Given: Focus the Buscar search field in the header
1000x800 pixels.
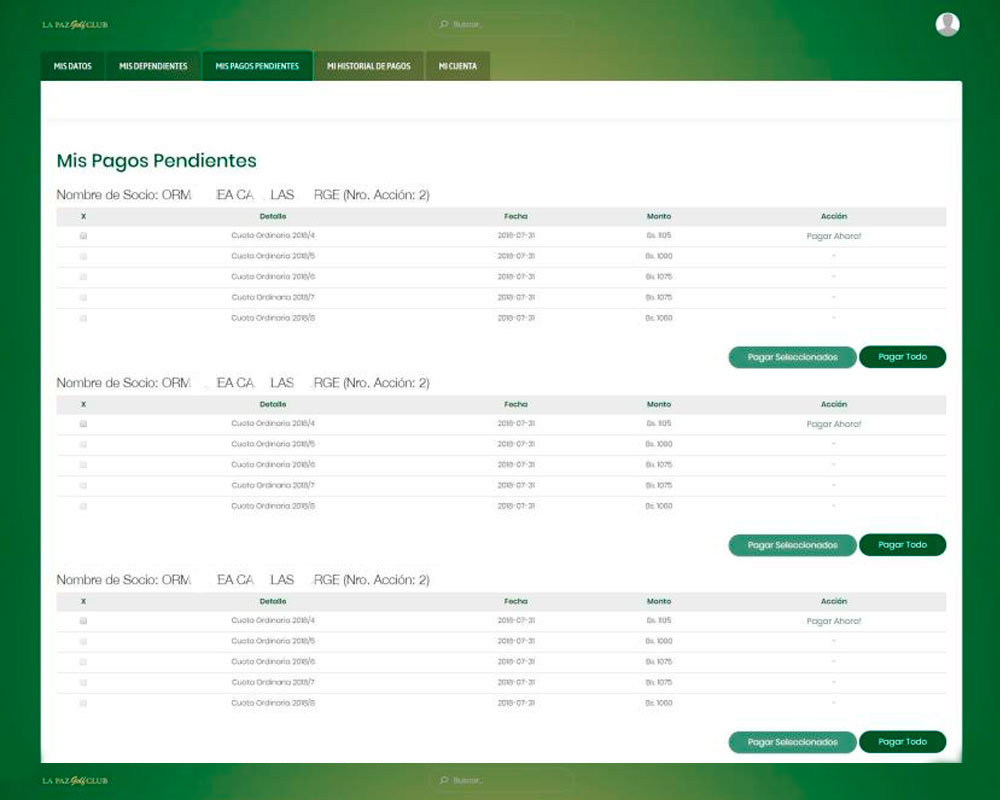Looking at the screenshot, I should pyautogui.click(x=505, y=24).
